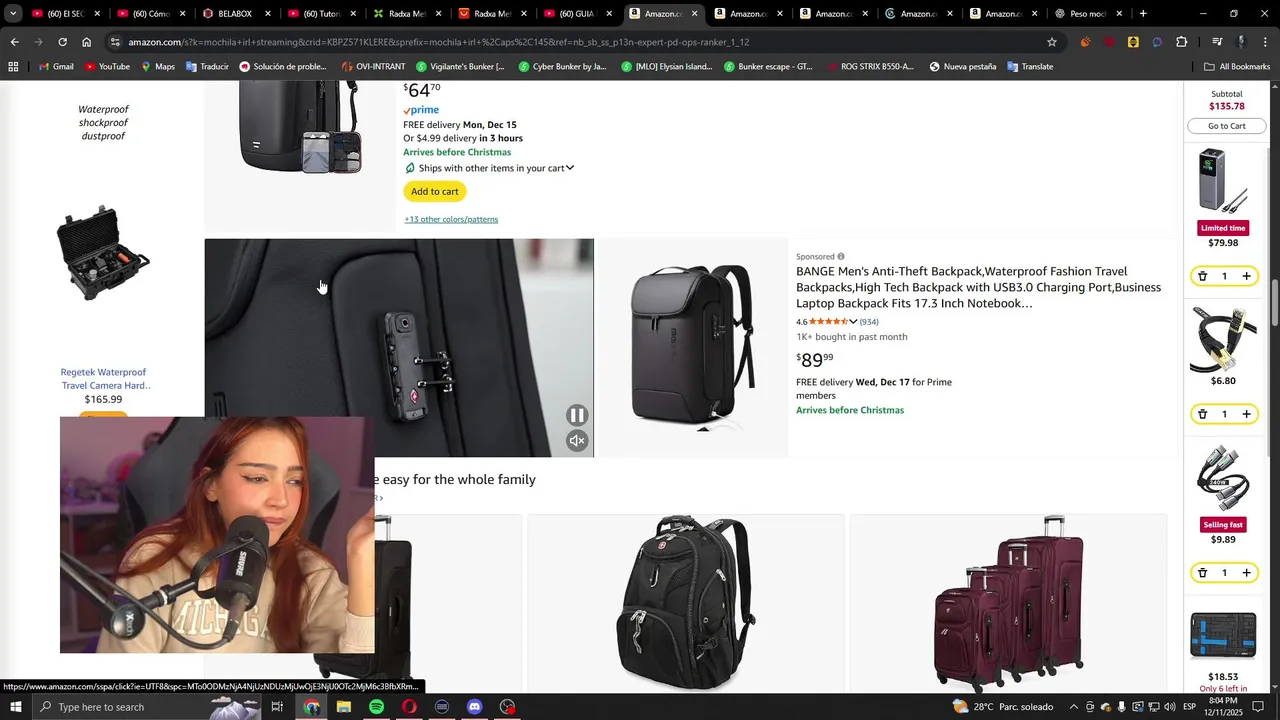Open the Chrome extensions puzzle icon
Viewport: 1280px width, 720px height.
(x=1181, y=42)
